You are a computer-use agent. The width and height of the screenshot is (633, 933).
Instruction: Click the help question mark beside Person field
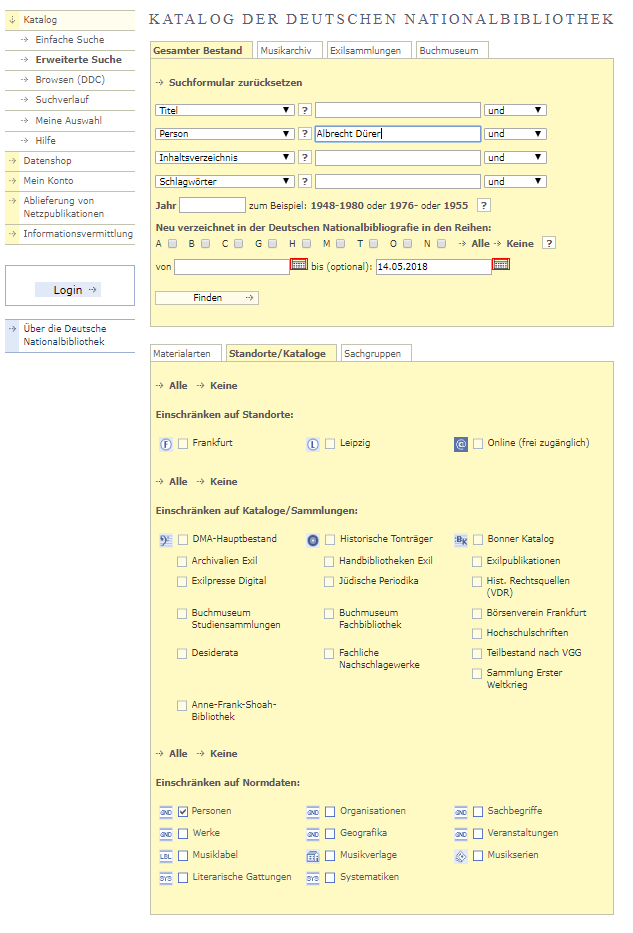point(305,134)
